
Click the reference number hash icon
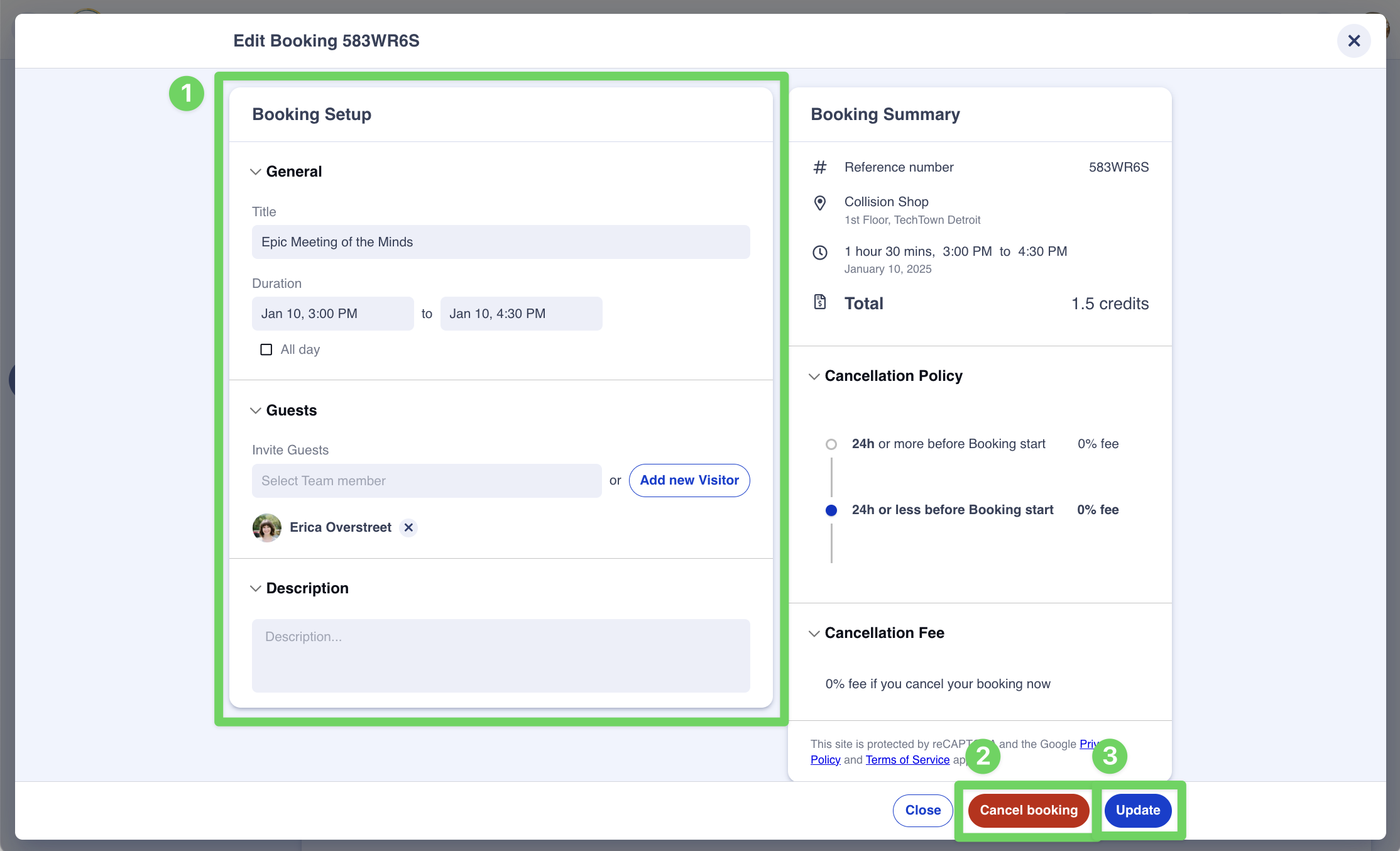tap(819, 167)
